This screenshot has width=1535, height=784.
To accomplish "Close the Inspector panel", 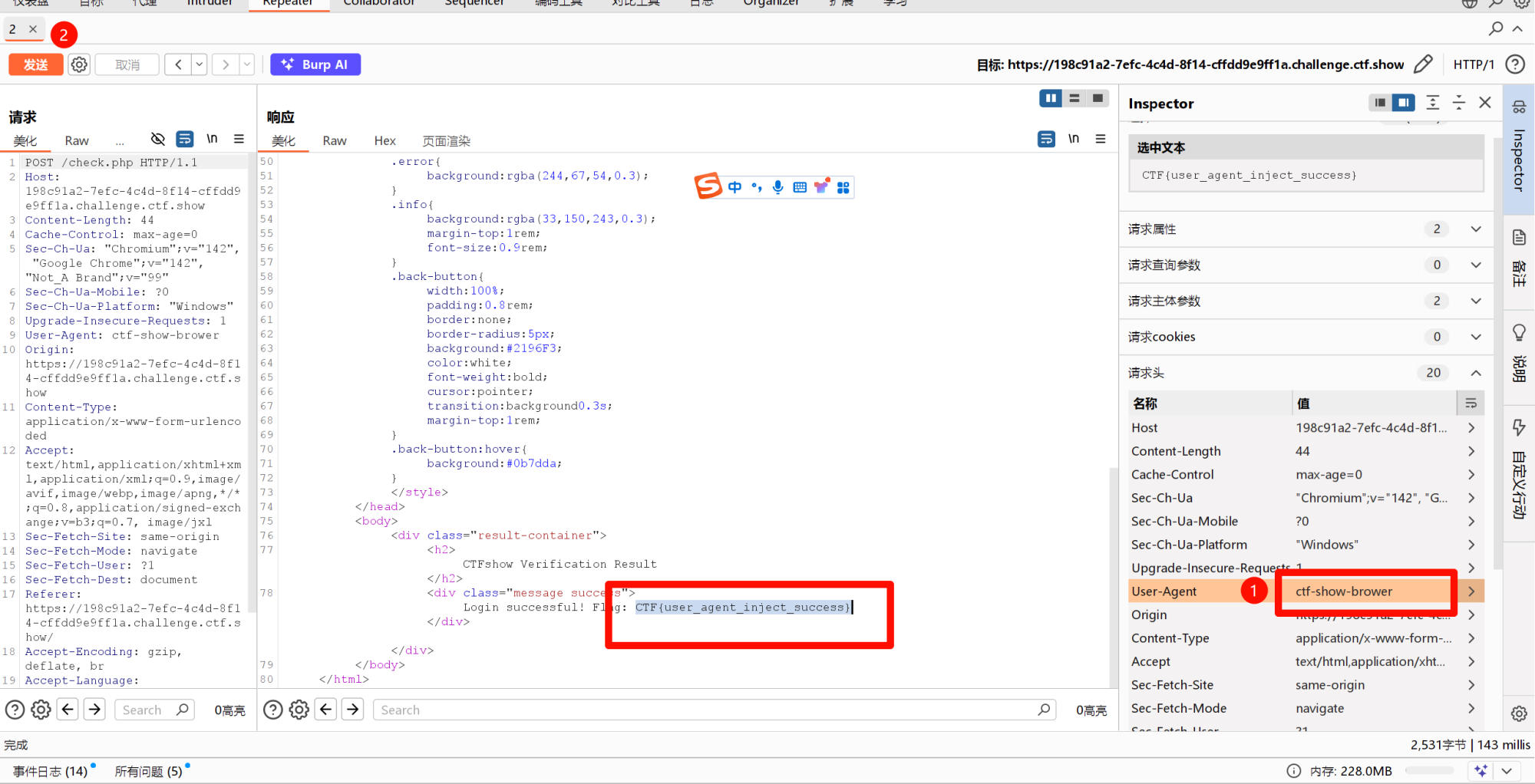I will pos(1485,103).
